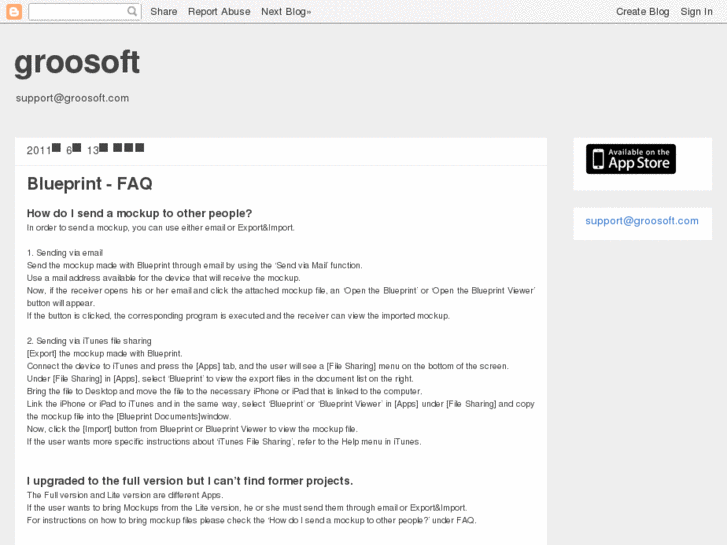The image size is (727, 545).
Task: Open the Sign In link
Action: click(x=696, y=12)
